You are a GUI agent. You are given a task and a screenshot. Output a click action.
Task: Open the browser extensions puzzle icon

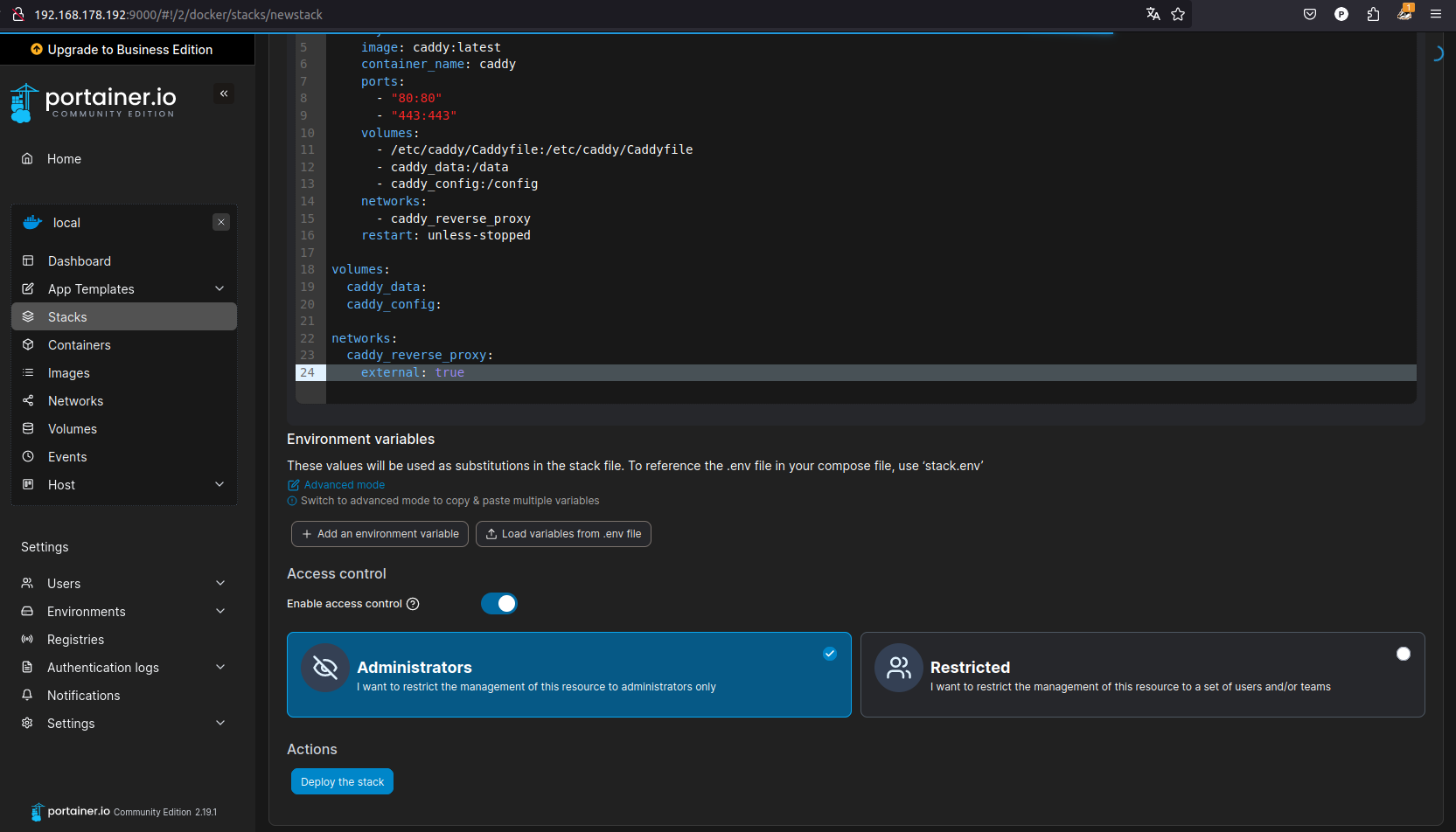pyautogui.click(x=1373, y=14)
